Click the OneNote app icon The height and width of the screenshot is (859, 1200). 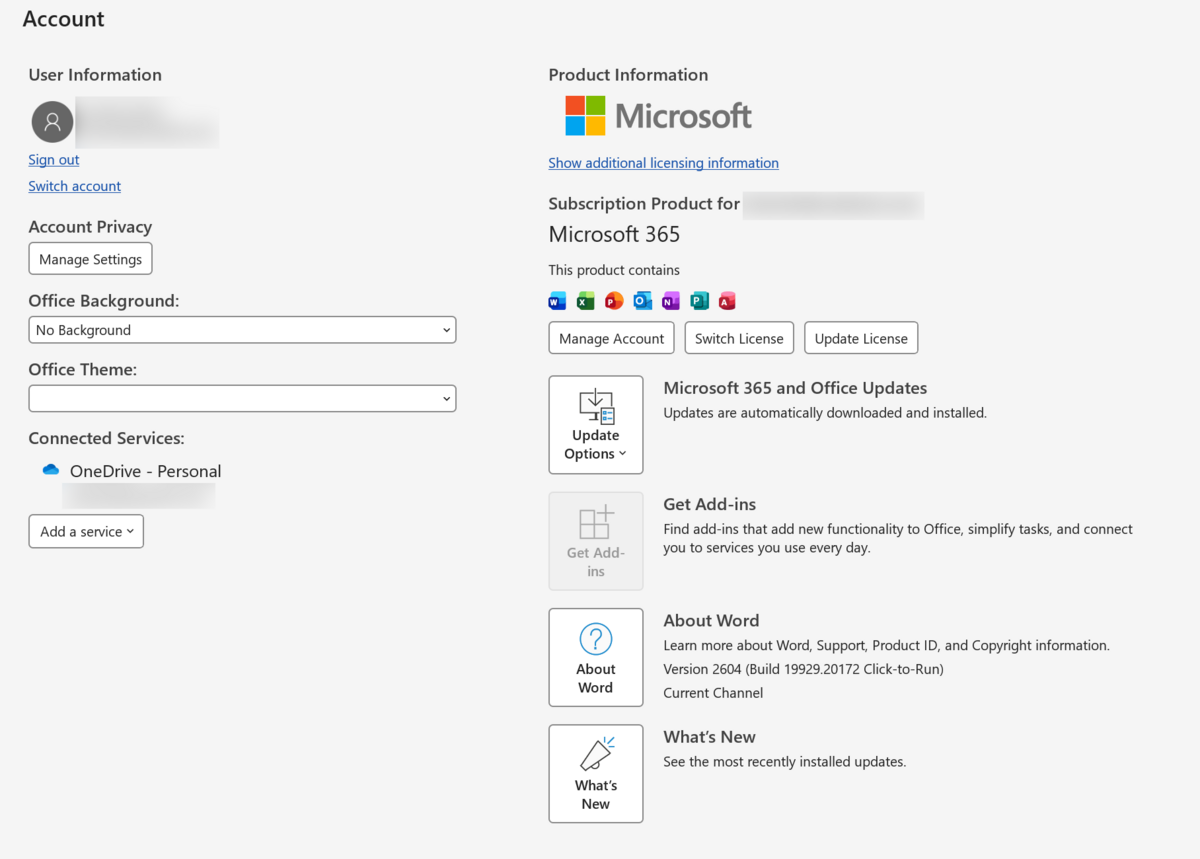click(671, 301)
